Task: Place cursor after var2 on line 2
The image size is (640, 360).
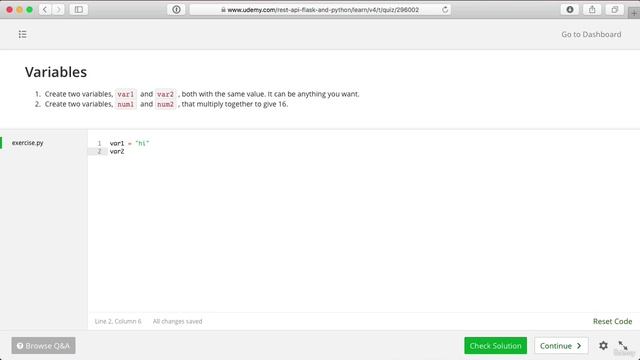Action: click(124, 151)
